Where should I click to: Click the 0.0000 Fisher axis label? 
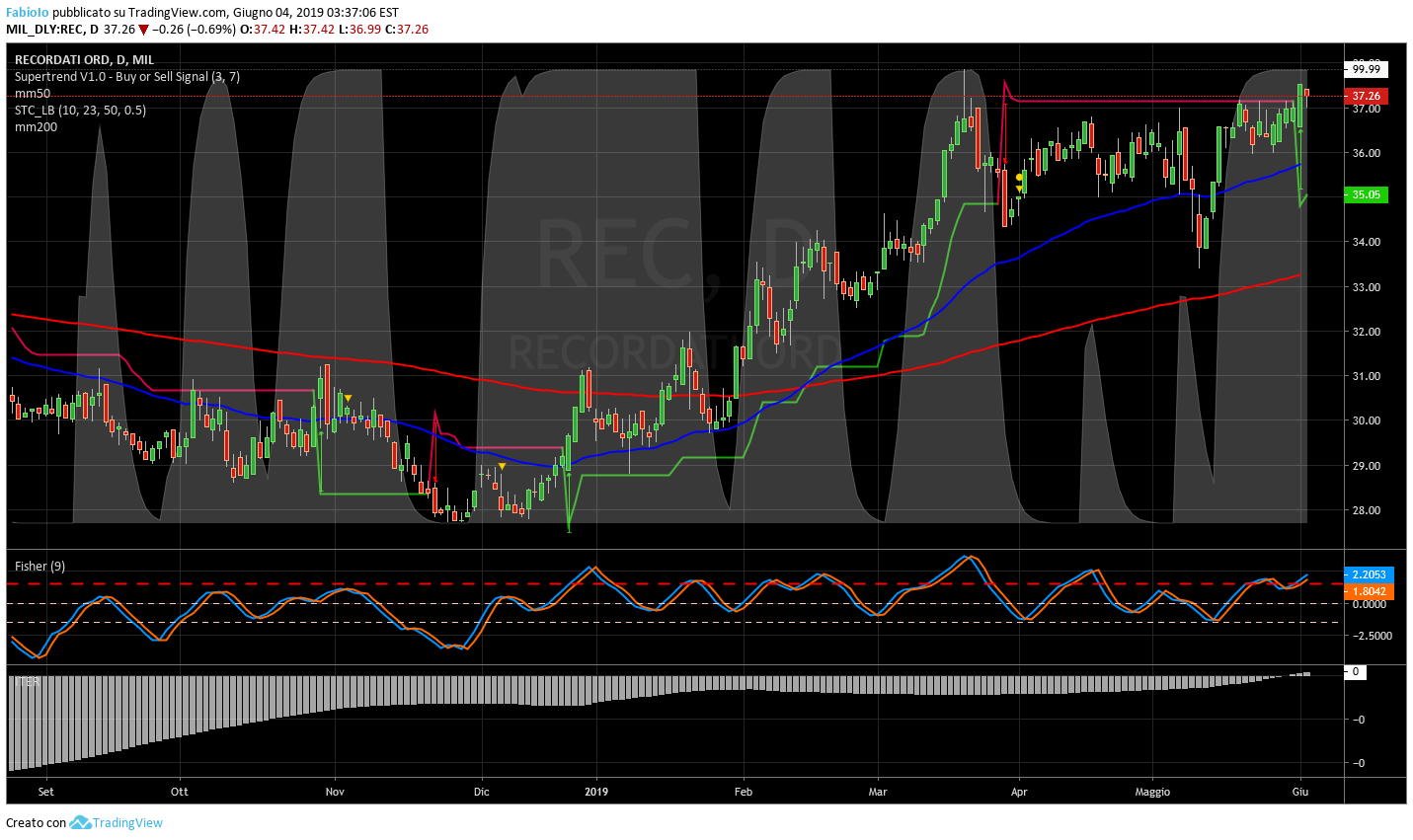[x=1369, y=604]
